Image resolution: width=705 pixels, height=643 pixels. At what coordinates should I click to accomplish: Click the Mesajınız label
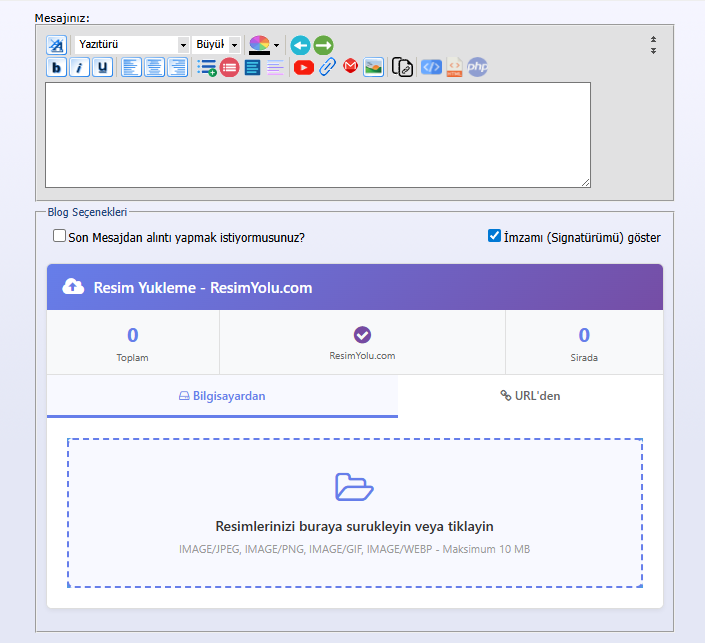point(62,18)
